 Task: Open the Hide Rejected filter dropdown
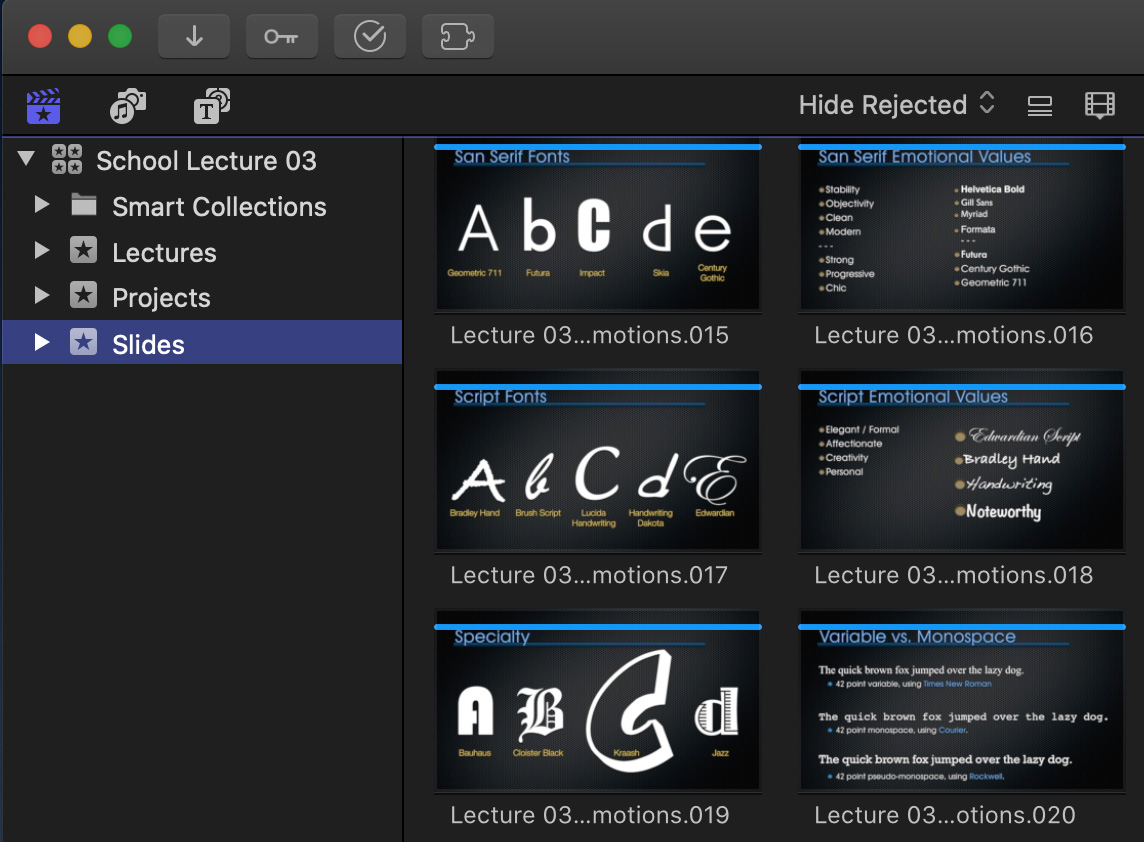pos(896,105)
